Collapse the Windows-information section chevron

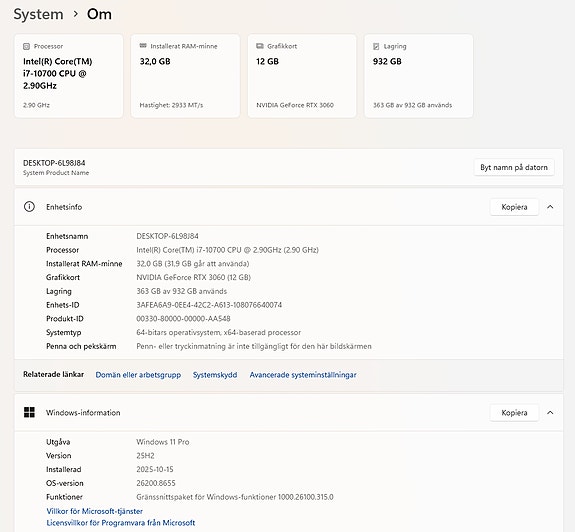(x=550, y=412)
